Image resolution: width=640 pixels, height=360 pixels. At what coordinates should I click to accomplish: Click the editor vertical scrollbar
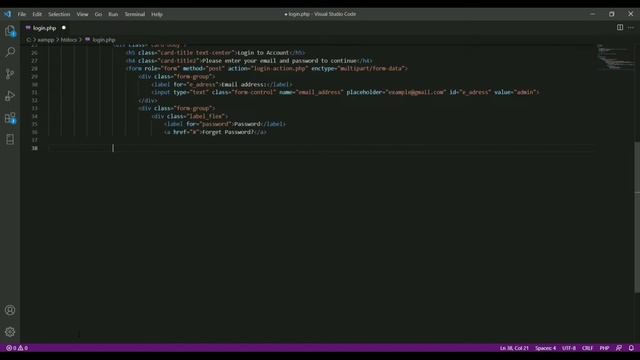coord(637,216)
